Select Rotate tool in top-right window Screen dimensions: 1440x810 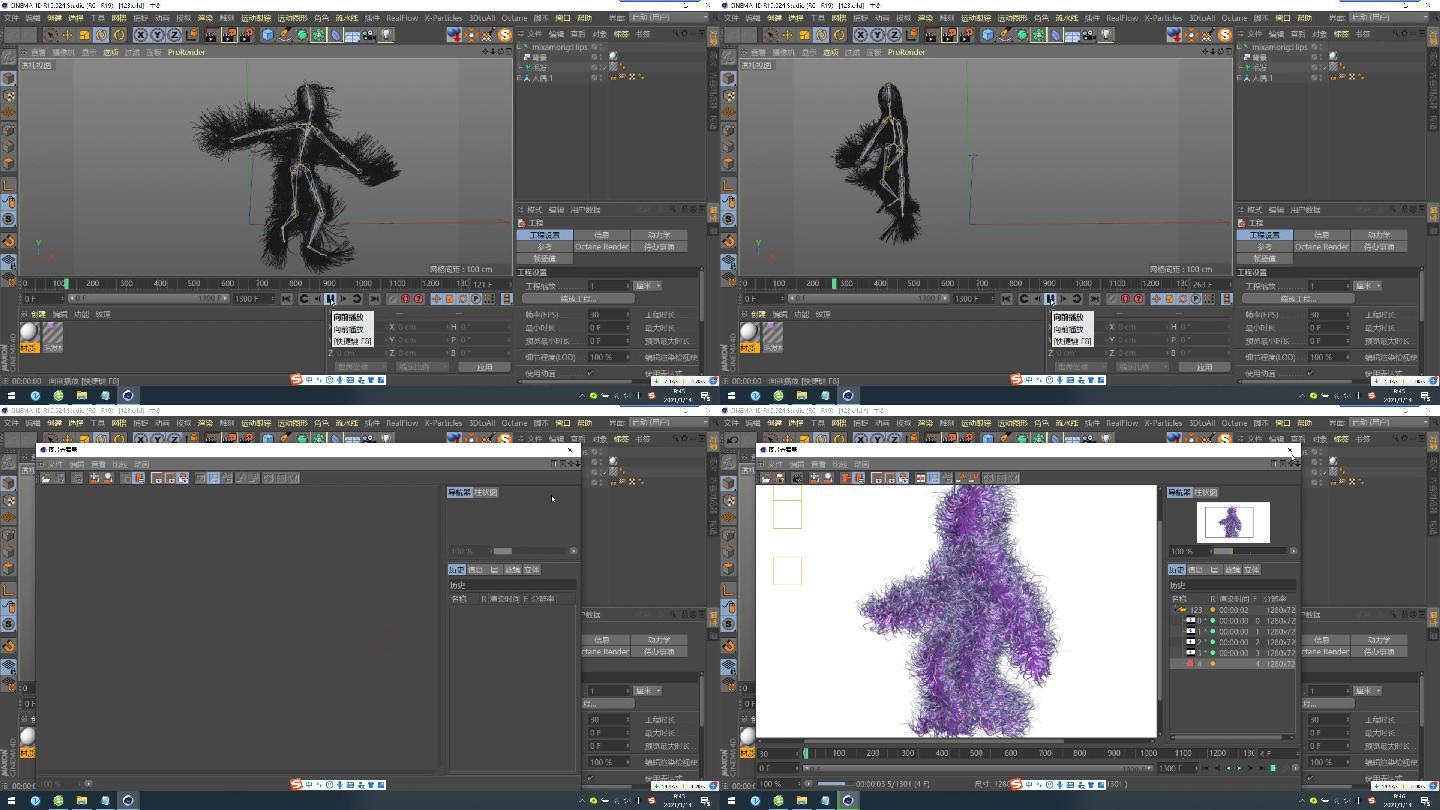pyautogui.click(x=821, y=35)
